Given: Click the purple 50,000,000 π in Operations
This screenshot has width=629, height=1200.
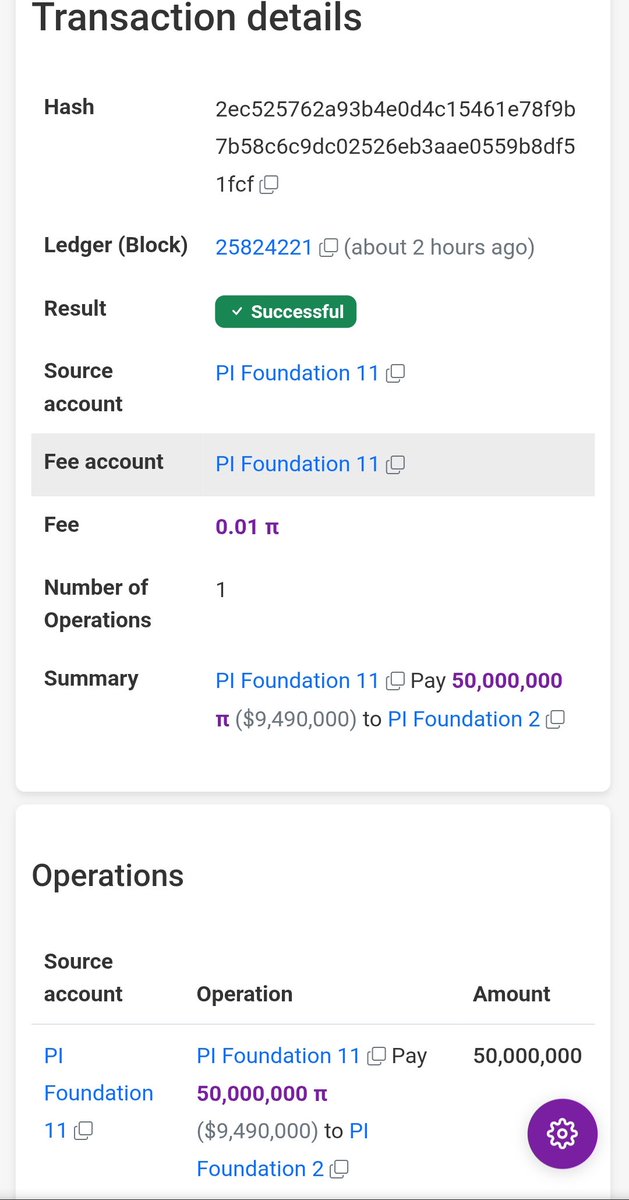Looking at the screenshot, I should coord(262,1094).
